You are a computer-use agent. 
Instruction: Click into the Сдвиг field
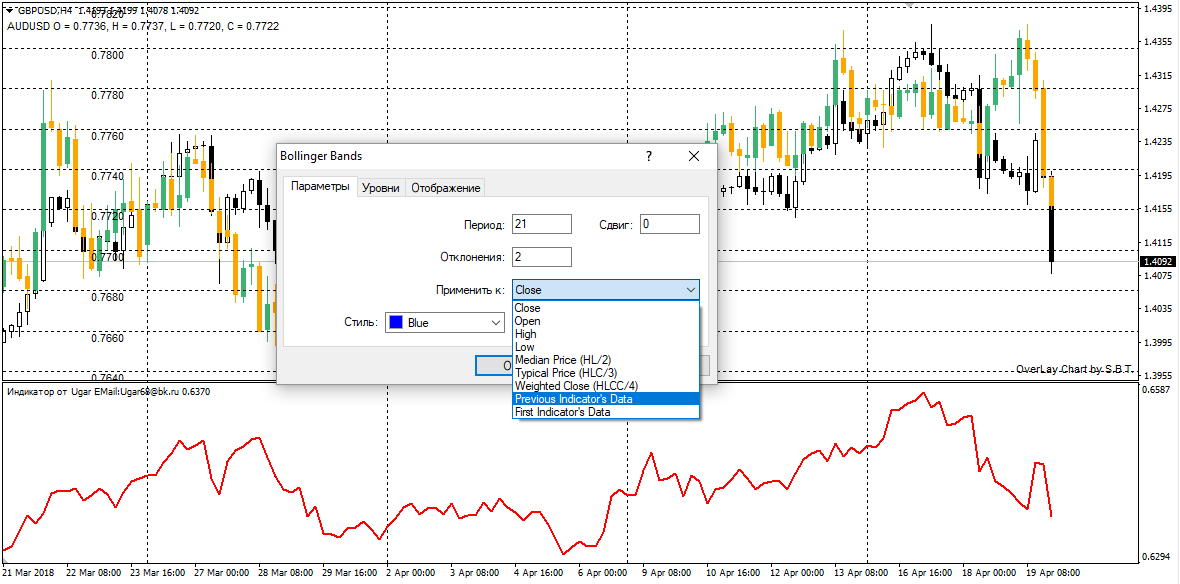click(x=670, y=224)
